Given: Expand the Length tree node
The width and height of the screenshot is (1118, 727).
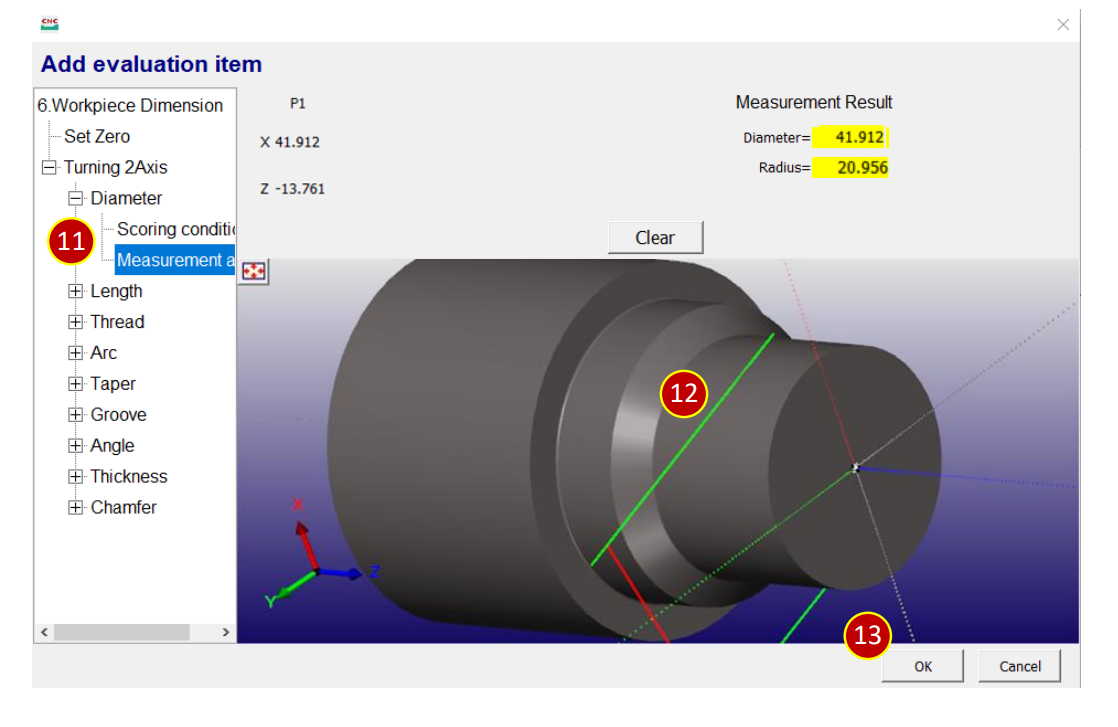Looking at the screenshot, I should point(76,291).
